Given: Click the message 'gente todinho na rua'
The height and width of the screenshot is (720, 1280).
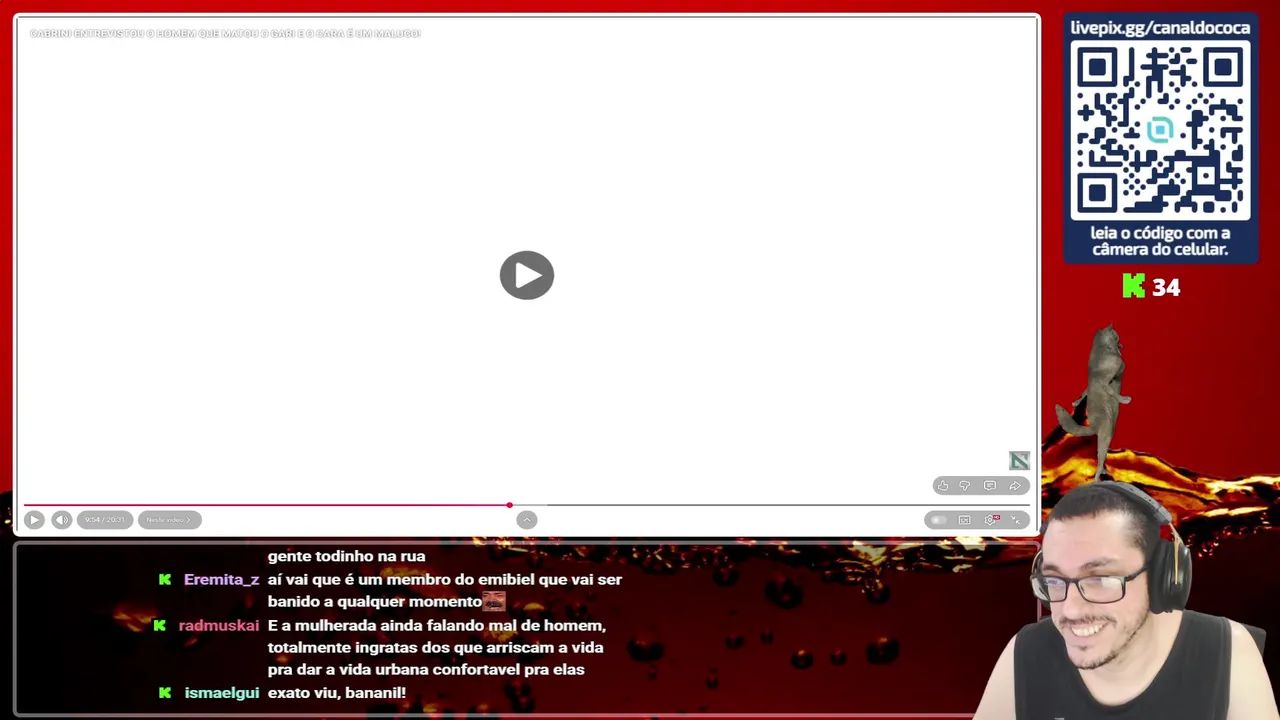Looking at the screenshot, I should 346,557.
